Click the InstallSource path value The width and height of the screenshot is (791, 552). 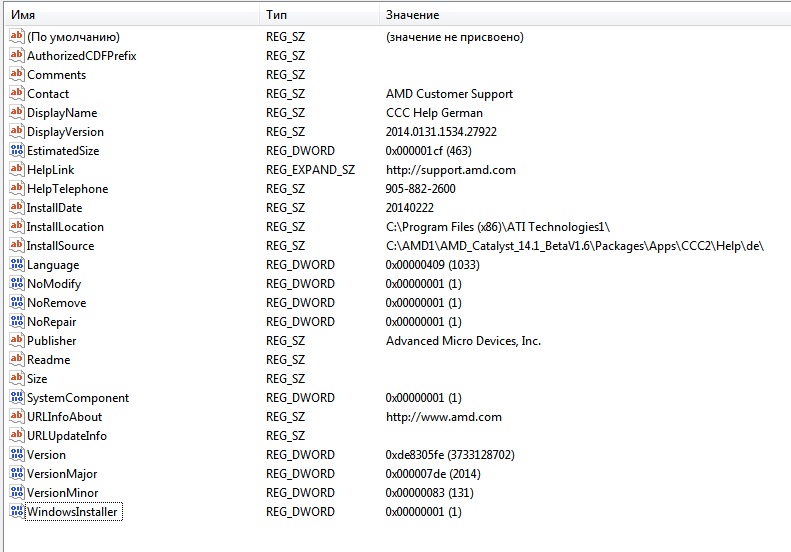pos(575,246)
